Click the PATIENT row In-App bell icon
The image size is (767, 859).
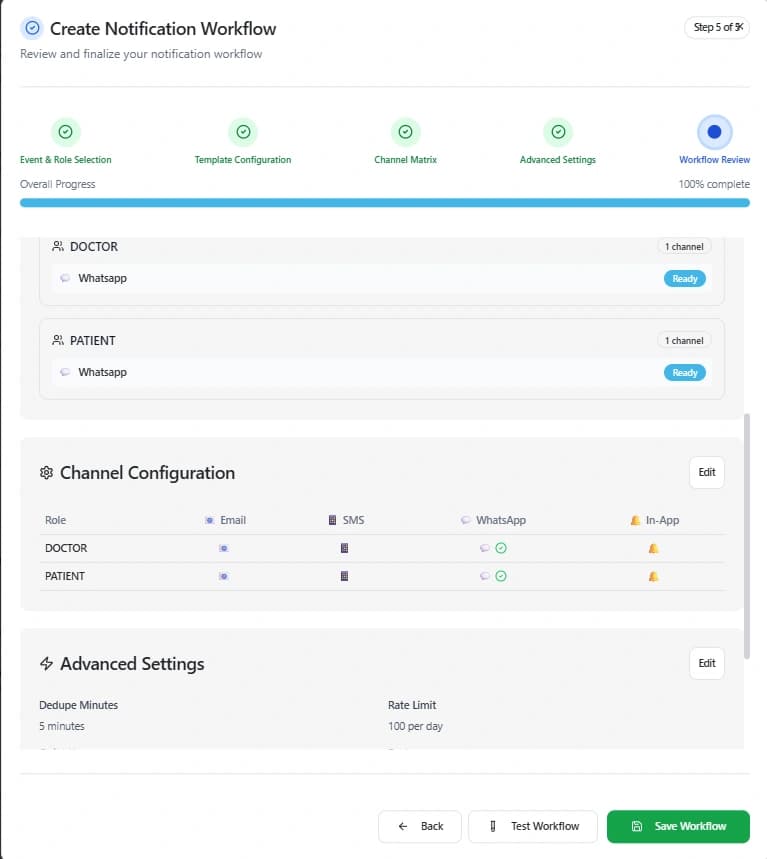(x=653, y=576)
